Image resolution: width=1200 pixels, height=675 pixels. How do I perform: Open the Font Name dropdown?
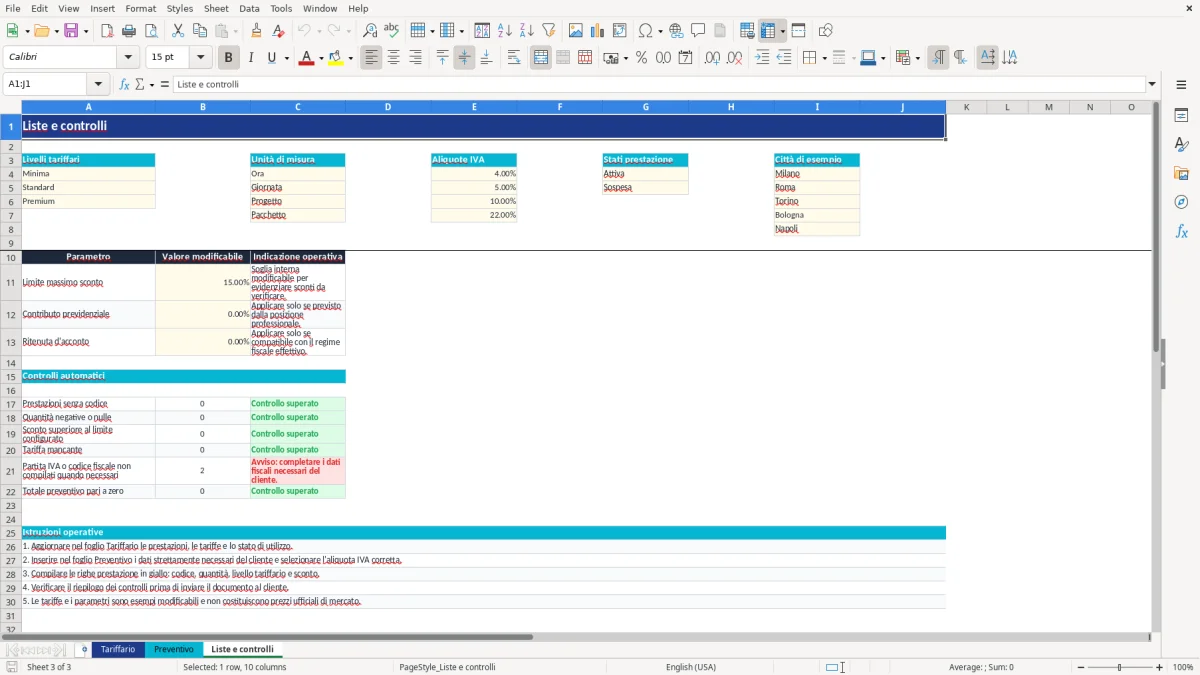128,58
